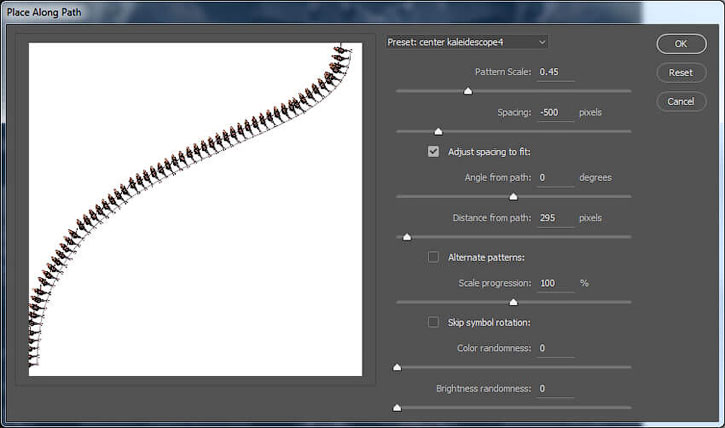
Task: Click the Pattern Scale slider handle
Action: point(468,91)
